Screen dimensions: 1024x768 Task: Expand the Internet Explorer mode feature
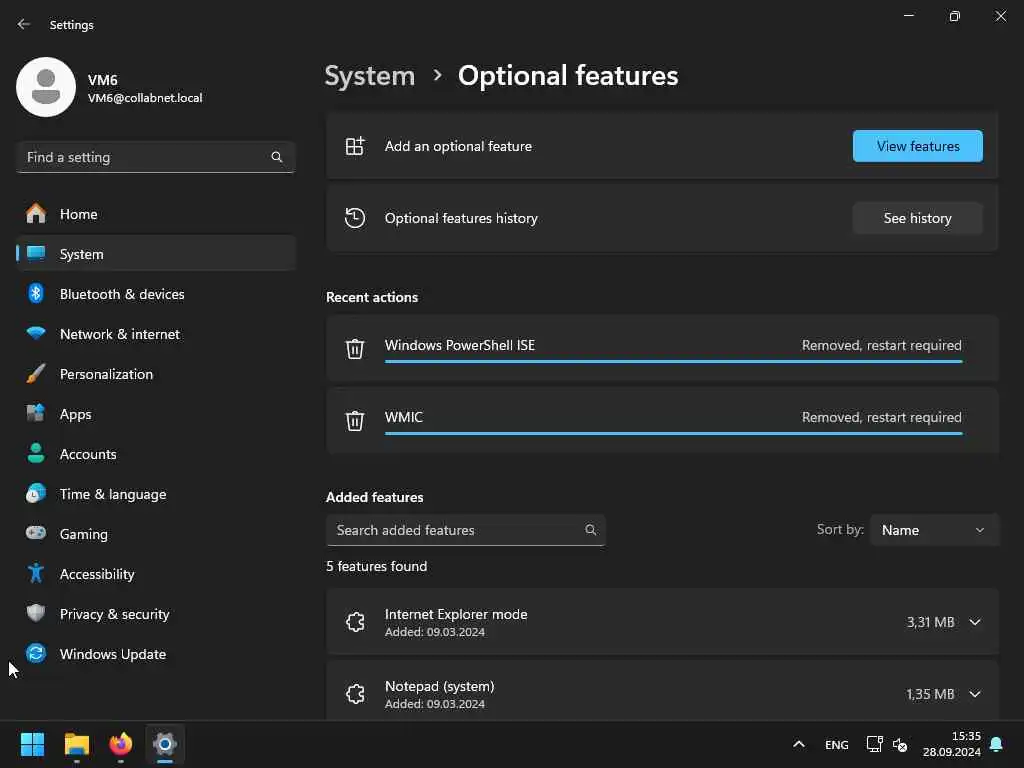click(x=975, y=622)
